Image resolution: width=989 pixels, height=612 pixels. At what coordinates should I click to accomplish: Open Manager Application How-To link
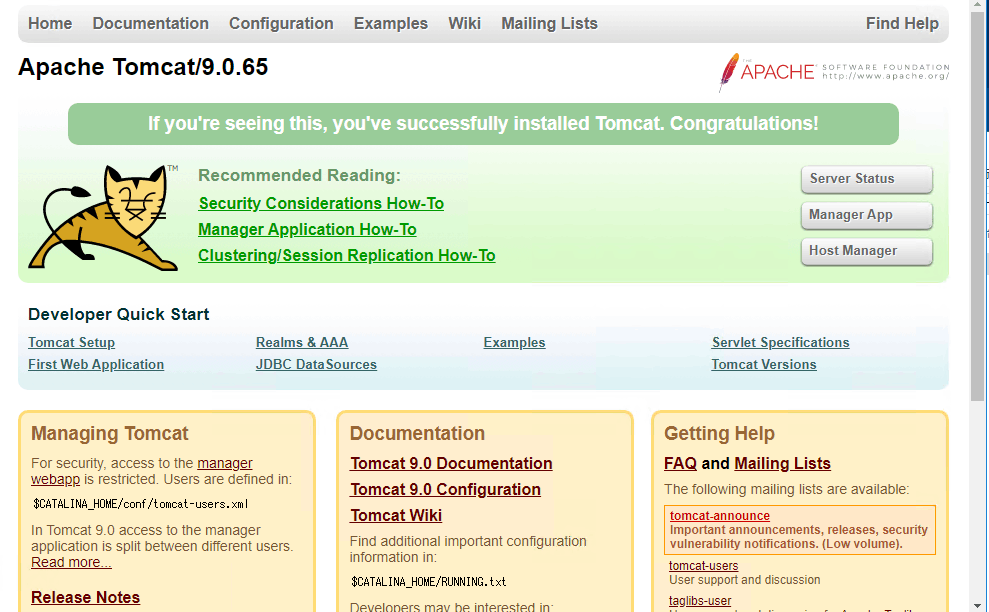[307, 229]
